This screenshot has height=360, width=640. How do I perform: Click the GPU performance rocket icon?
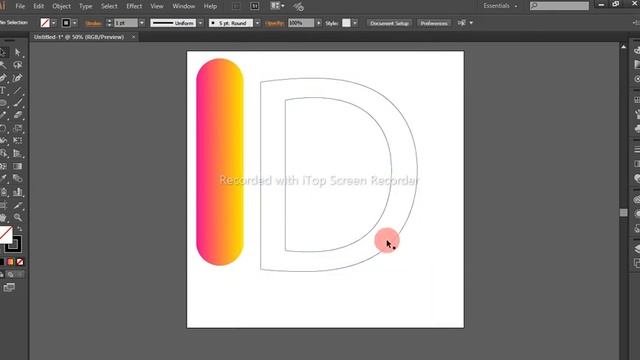coord(298,6)
